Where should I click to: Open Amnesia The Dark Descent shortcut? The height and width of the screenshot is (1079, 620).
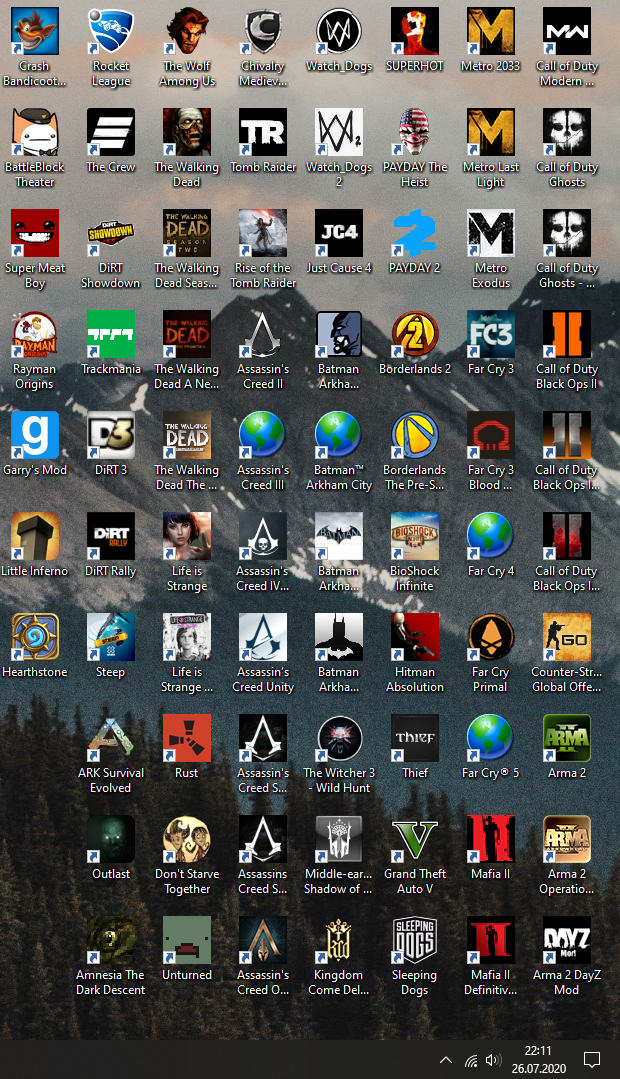(x=111, y=941)
